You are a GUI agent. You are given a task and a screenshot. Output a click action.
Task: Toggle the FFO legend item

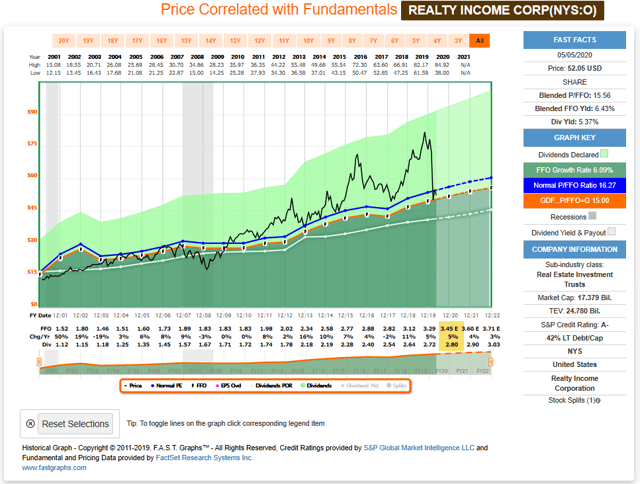(x=199, y=386)
